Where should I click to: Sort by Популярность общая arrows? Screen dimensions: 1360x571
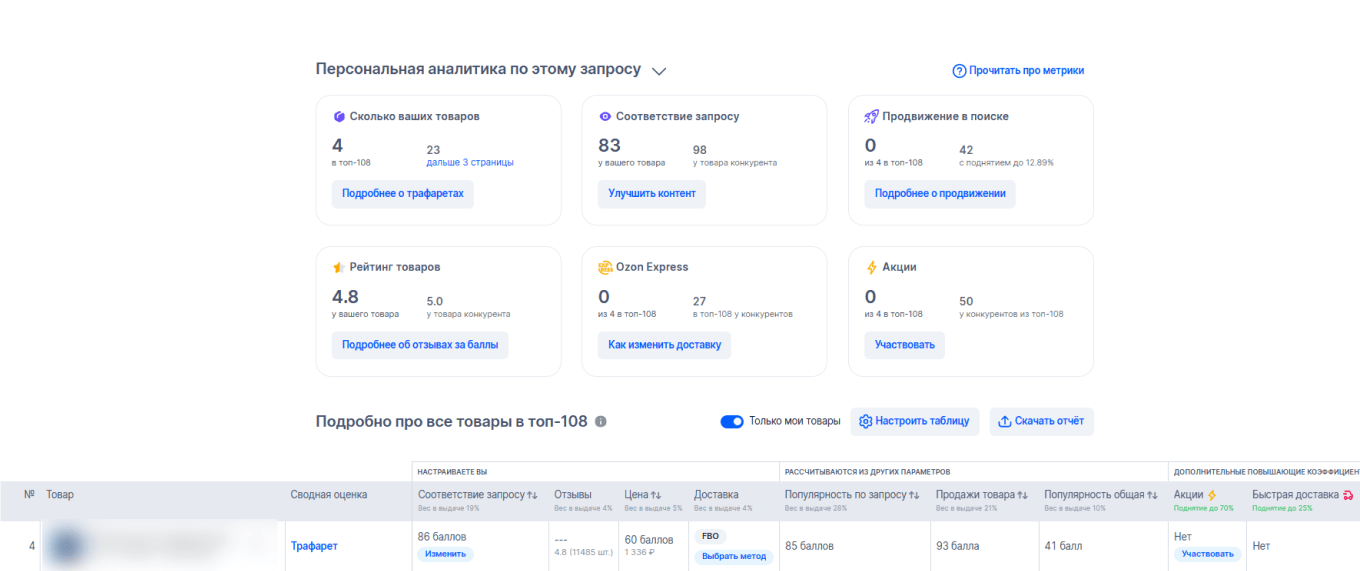[x=1153, y=495]
